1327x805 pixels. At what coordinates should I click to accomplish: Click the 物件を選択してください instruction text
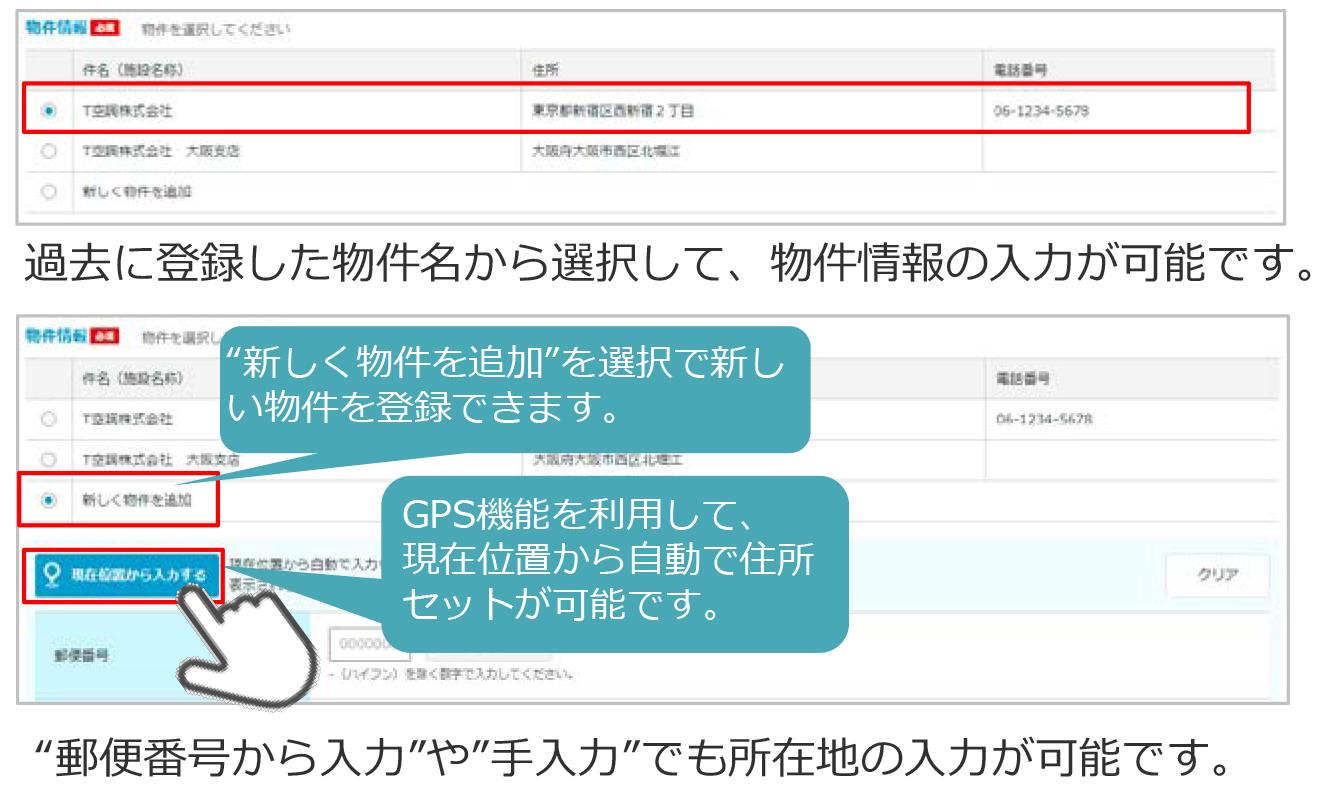point(216,29)
